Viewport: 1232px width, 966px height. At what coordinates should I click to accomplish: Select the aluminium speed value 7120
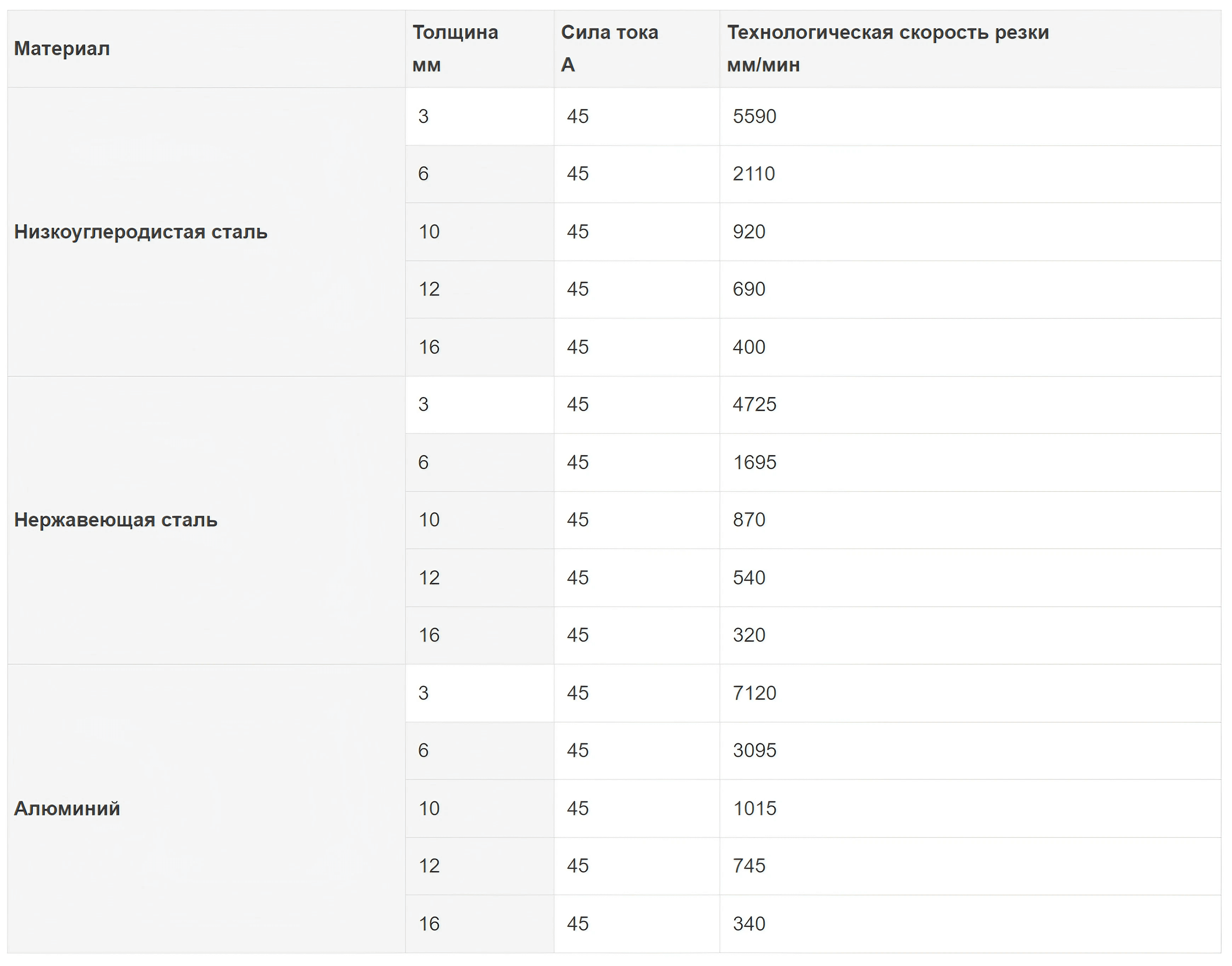click(754, 693)
